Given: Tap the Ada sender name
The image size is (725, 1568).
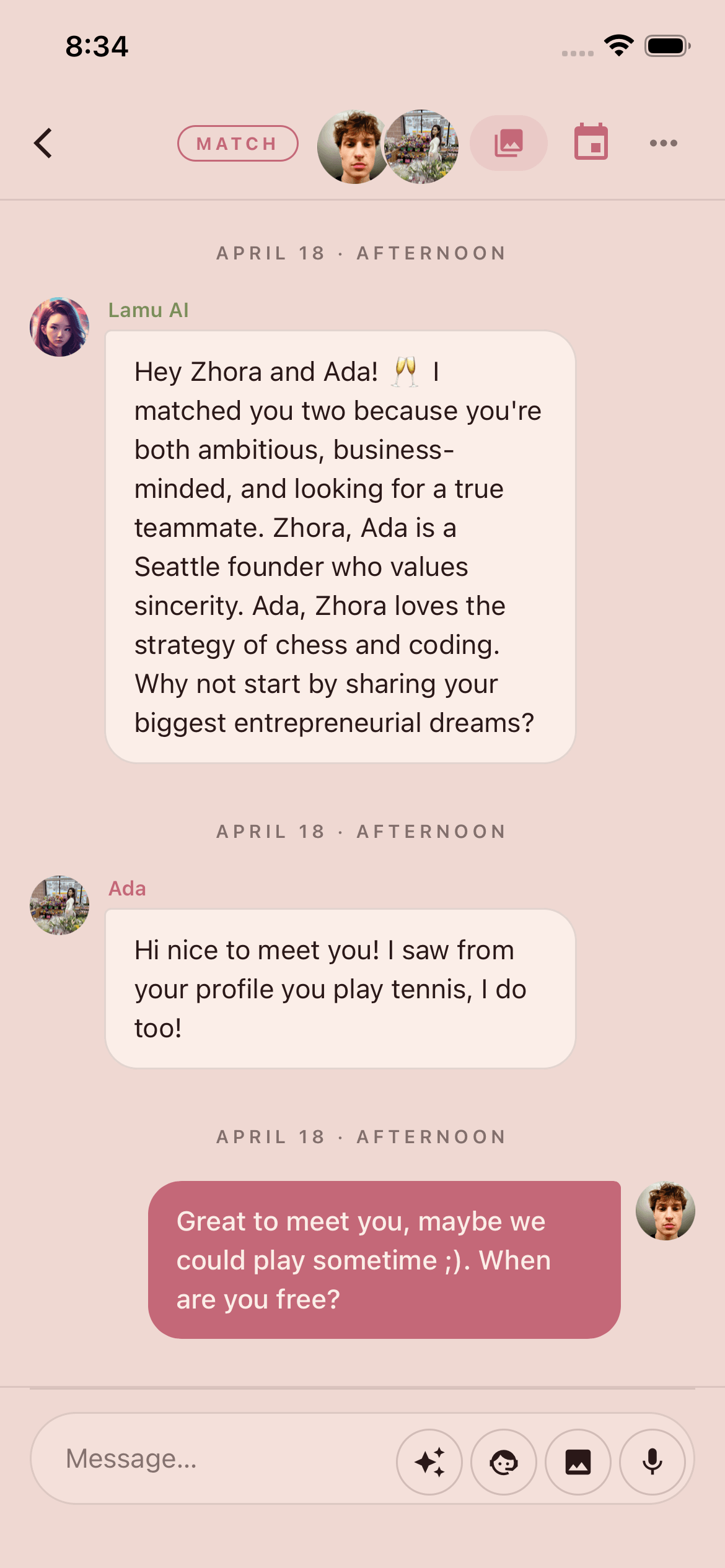Looking at the screenshot, I should (x=127, y=889).
